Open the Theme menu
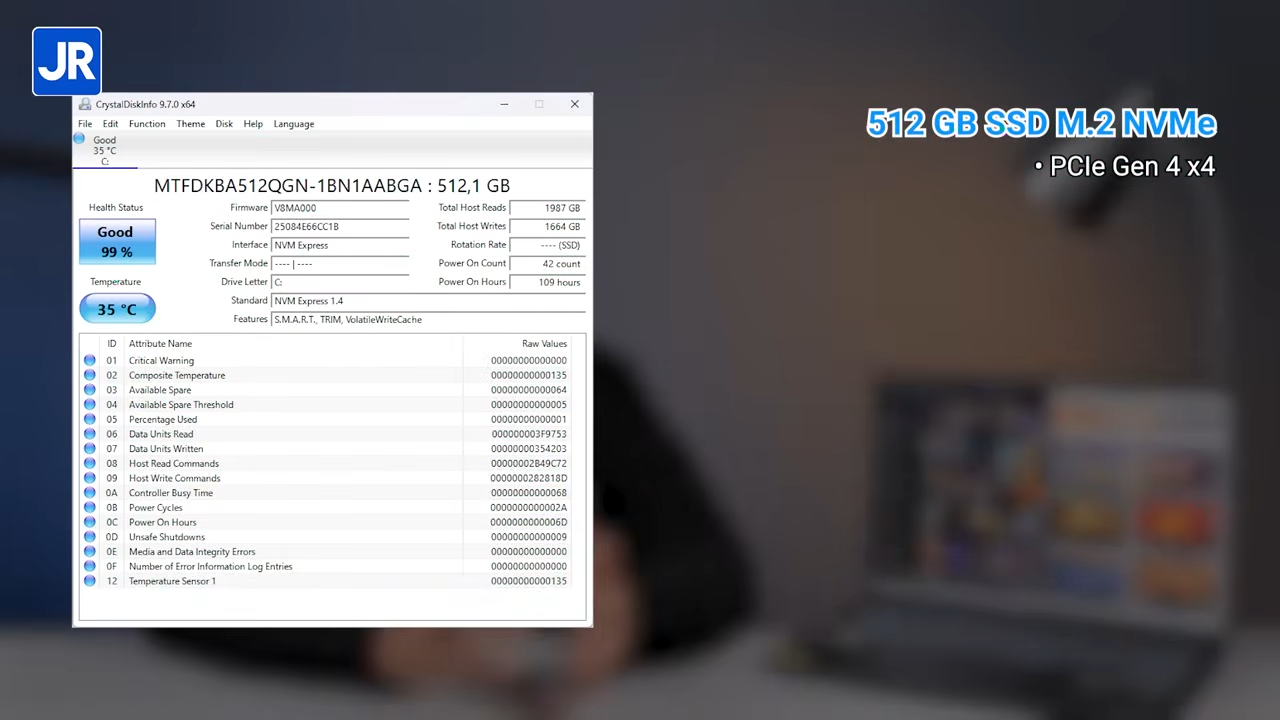Screen dimensions: 1280x720 (x=190, y=123)
